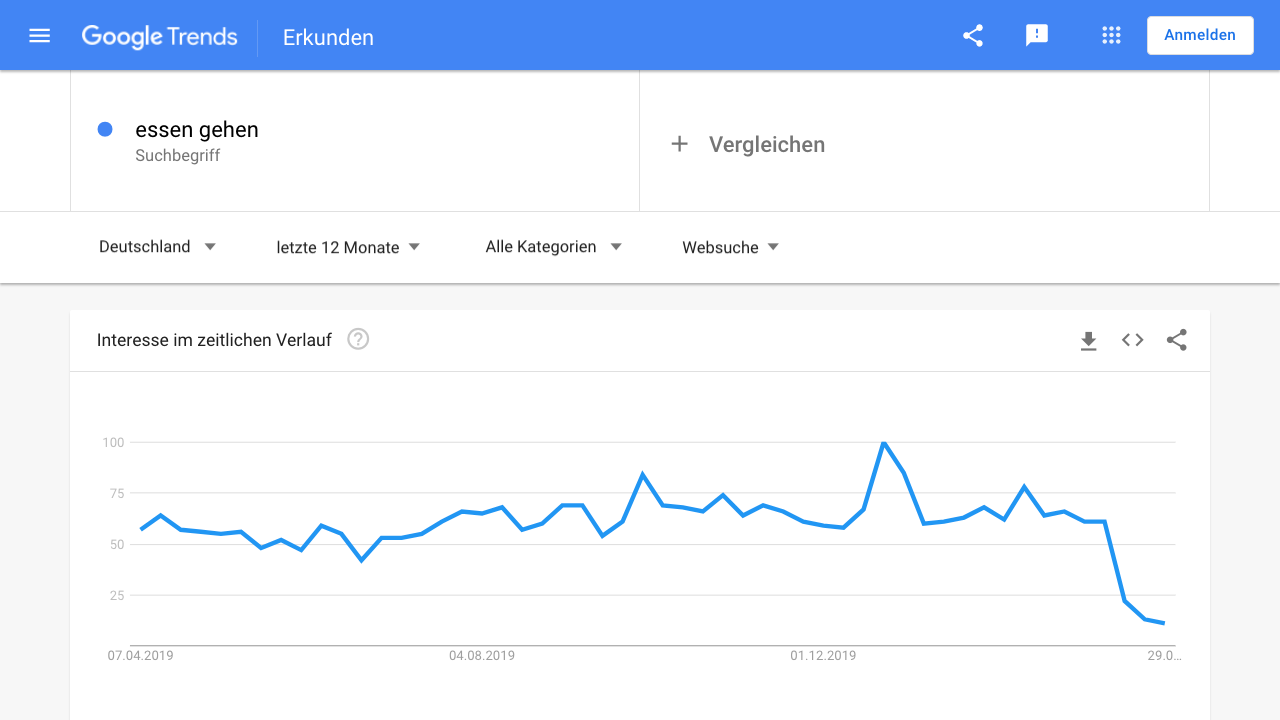Expand the Websuche search type dropdown
This screenshot has height=720, width=1280.
pyautogui.click(x=731, y=247)
